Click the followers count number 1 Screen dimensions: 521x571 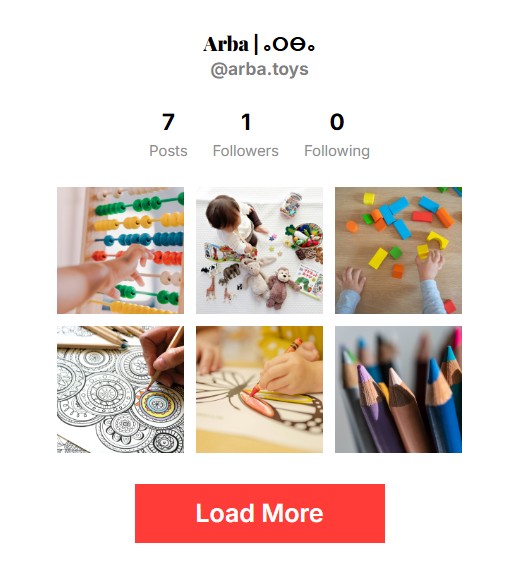click(246, 122)
